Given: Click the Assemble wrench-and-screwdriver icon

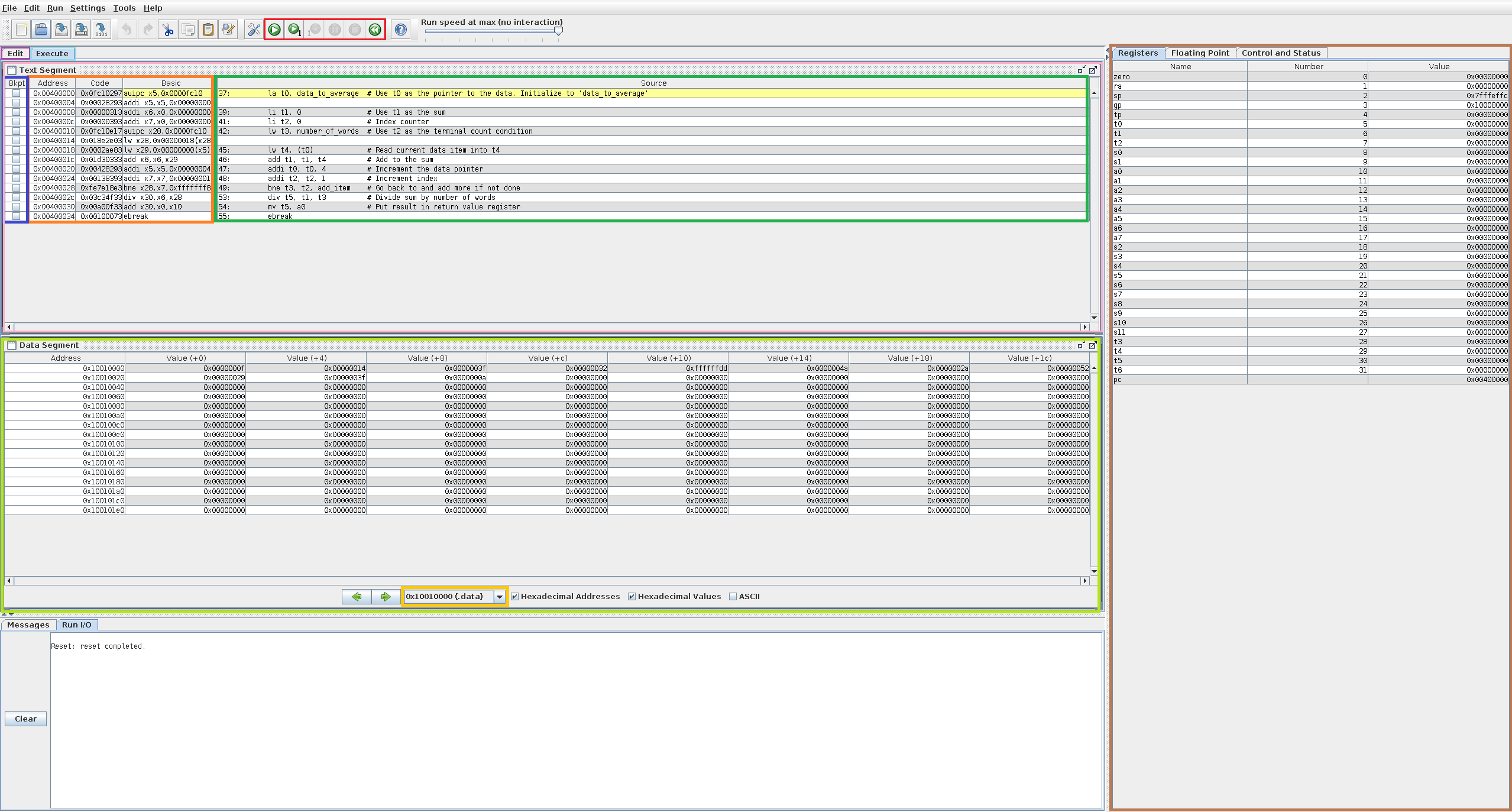Looking at the screenshot, I should (x=254, y=30).
